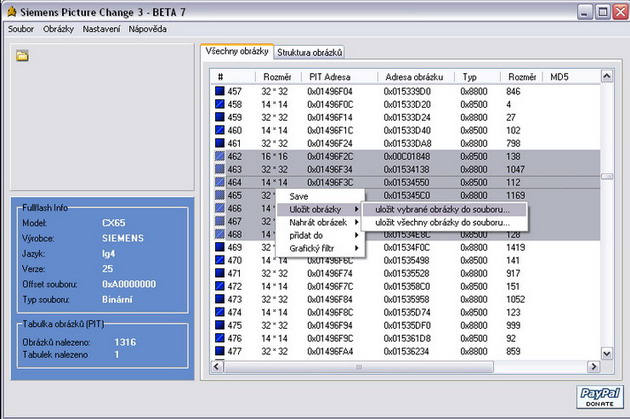Click the images found count 1316
Viewport: 630px width, 419px height.
point(125,342)
